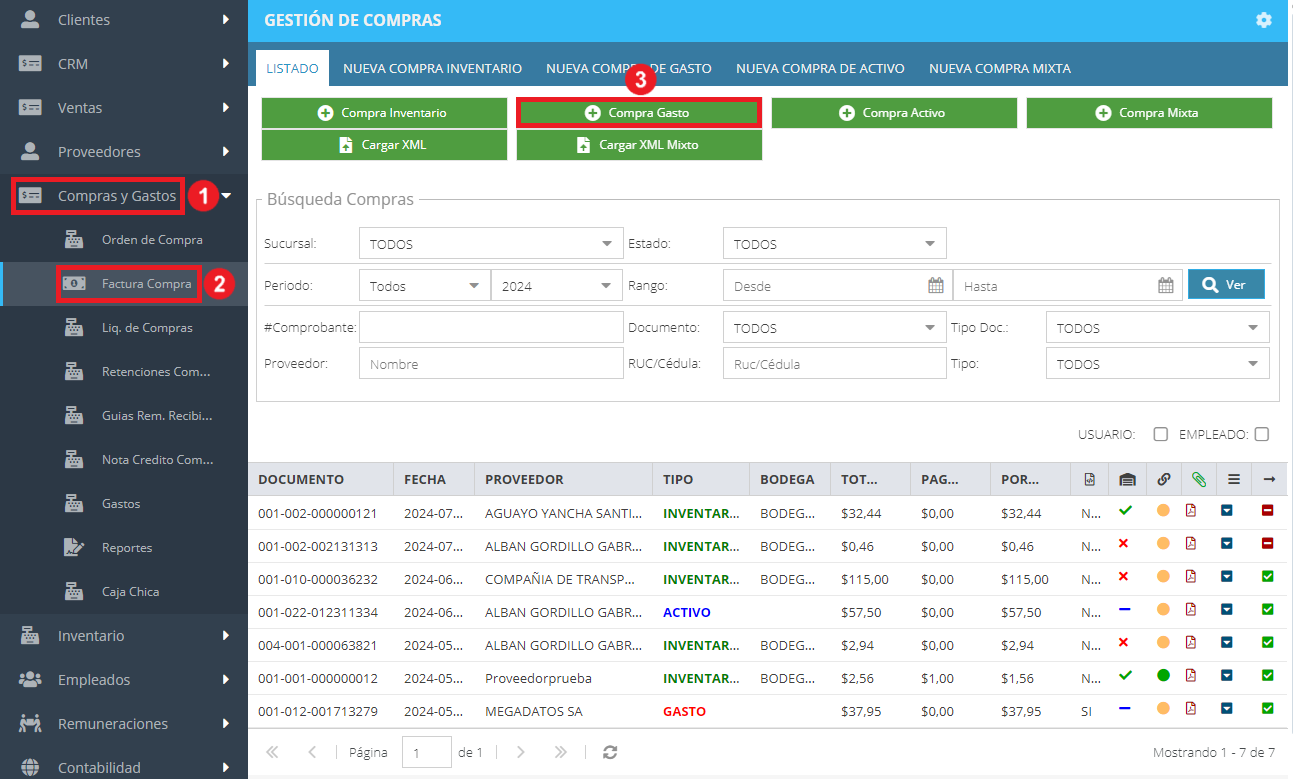Open the calendar icon in Desde field
1293x779 pixels.
click(x=936, y=285)
